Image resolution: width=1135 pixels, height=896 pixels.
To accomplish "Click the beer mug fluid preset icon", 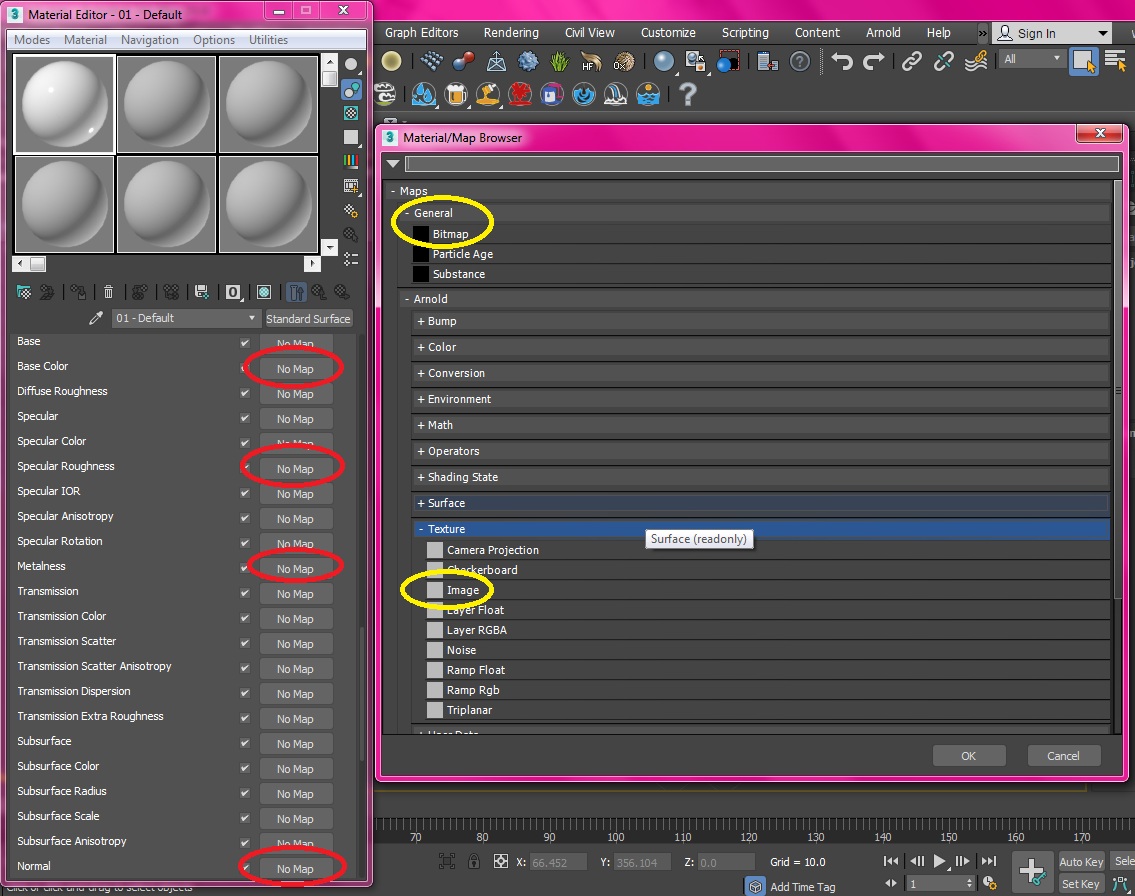I will pyautogui.click(x=456, y=94).
